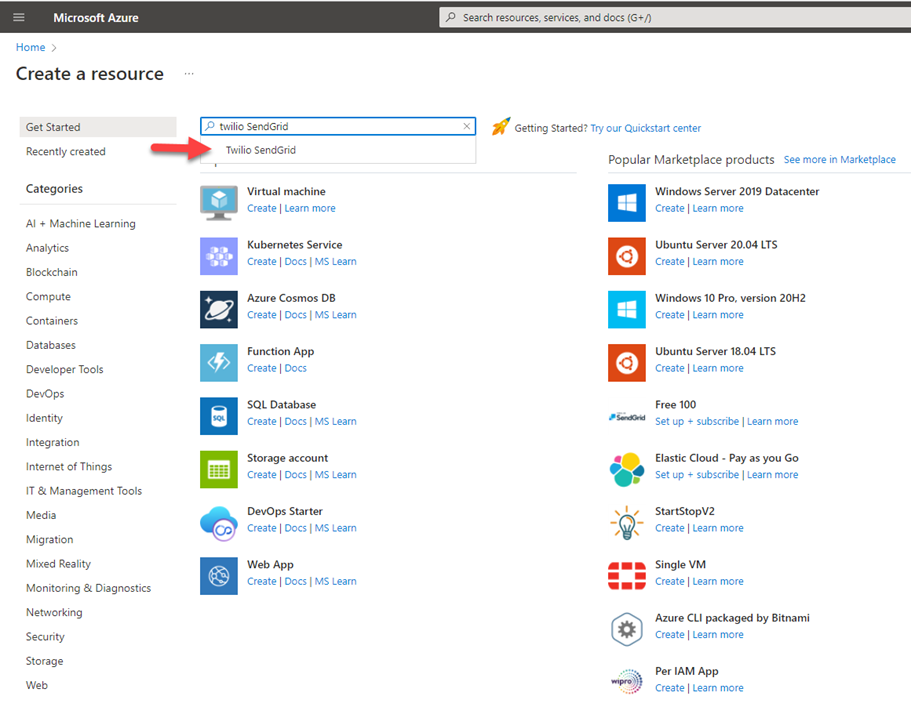This screenshot has height=707, width=911.
Task: Click Azure CLI Bitnami gear icon
Action: (626, 629)
